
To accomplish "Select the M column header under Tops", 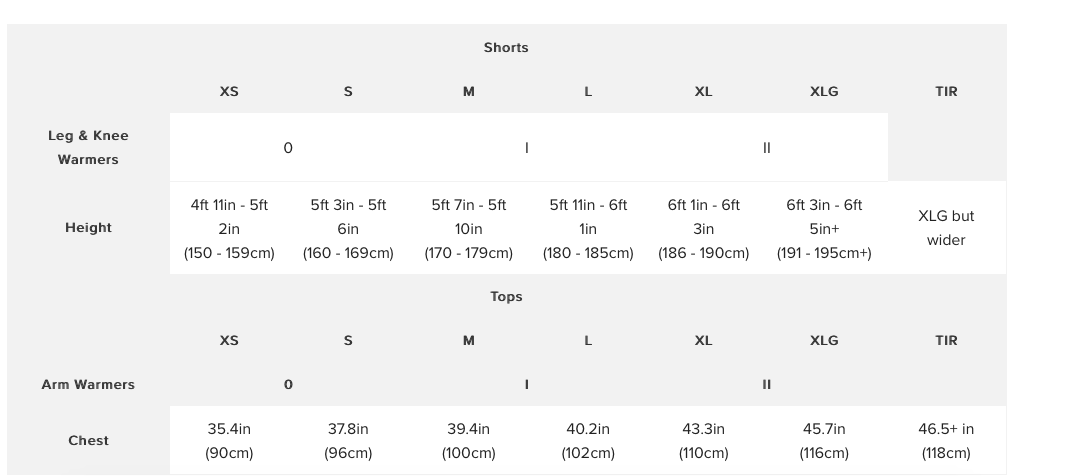I will coord(469,340).
